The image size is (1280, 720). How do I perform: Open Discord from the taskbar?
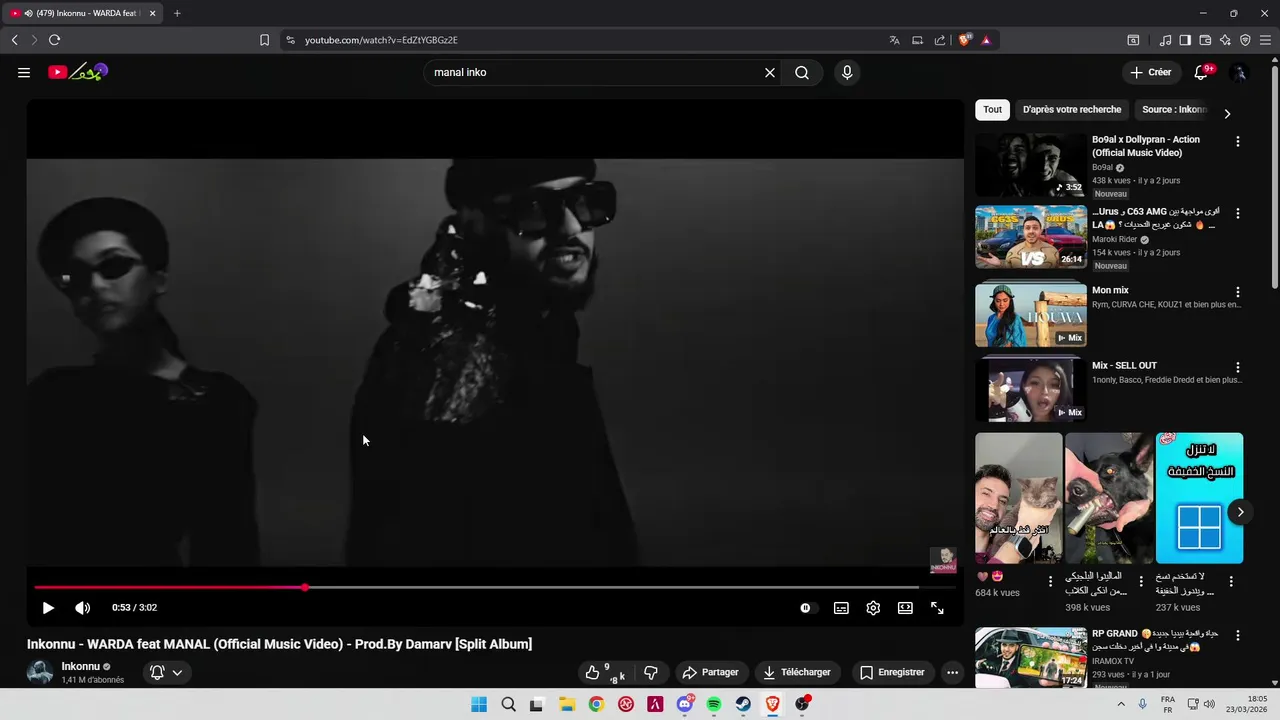[x=685, y=704]
